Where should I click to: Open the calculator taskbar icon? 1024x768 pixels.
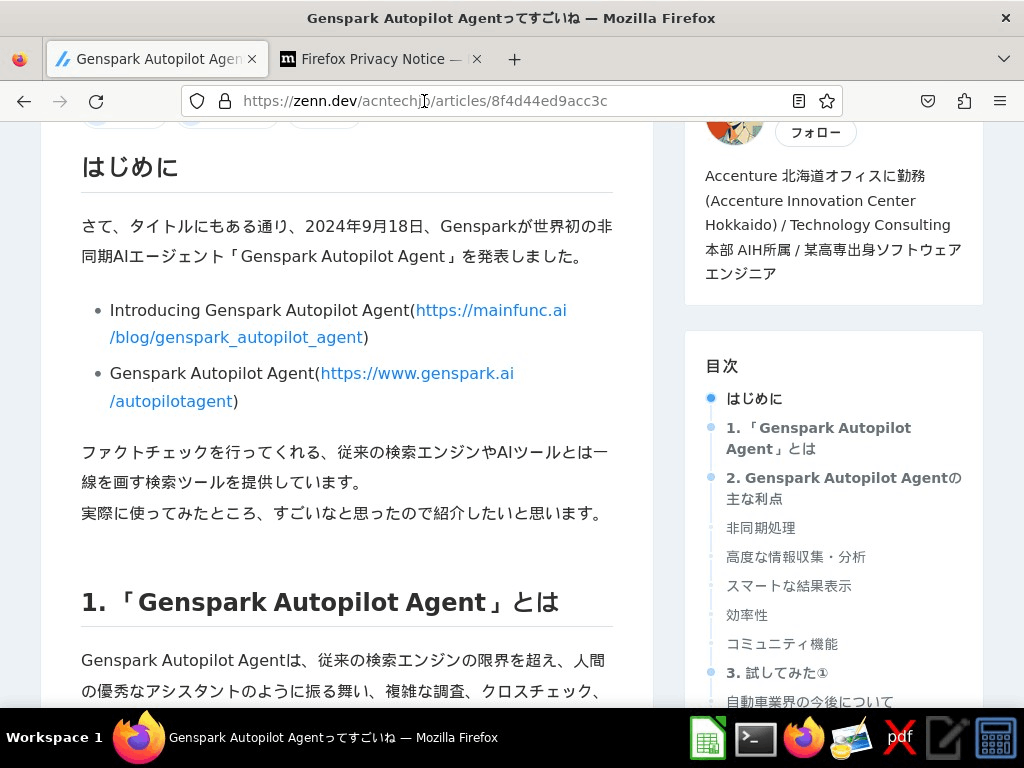click(x=996, y=739)
